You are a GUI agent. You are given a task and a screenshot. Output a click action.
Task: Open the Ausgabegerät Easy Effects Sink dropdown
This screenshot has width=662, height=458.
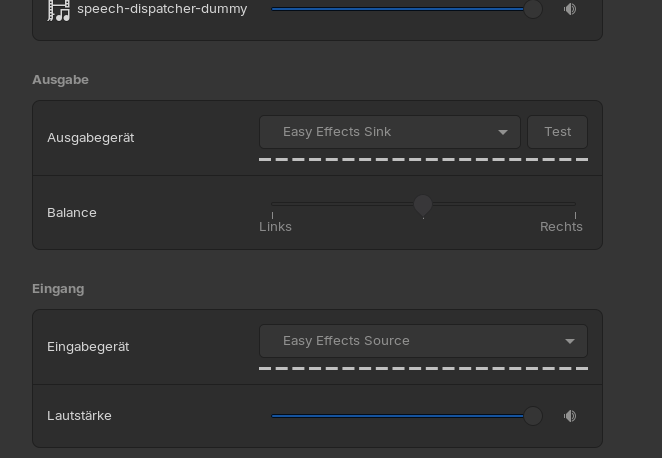click(x=389, y=132)
